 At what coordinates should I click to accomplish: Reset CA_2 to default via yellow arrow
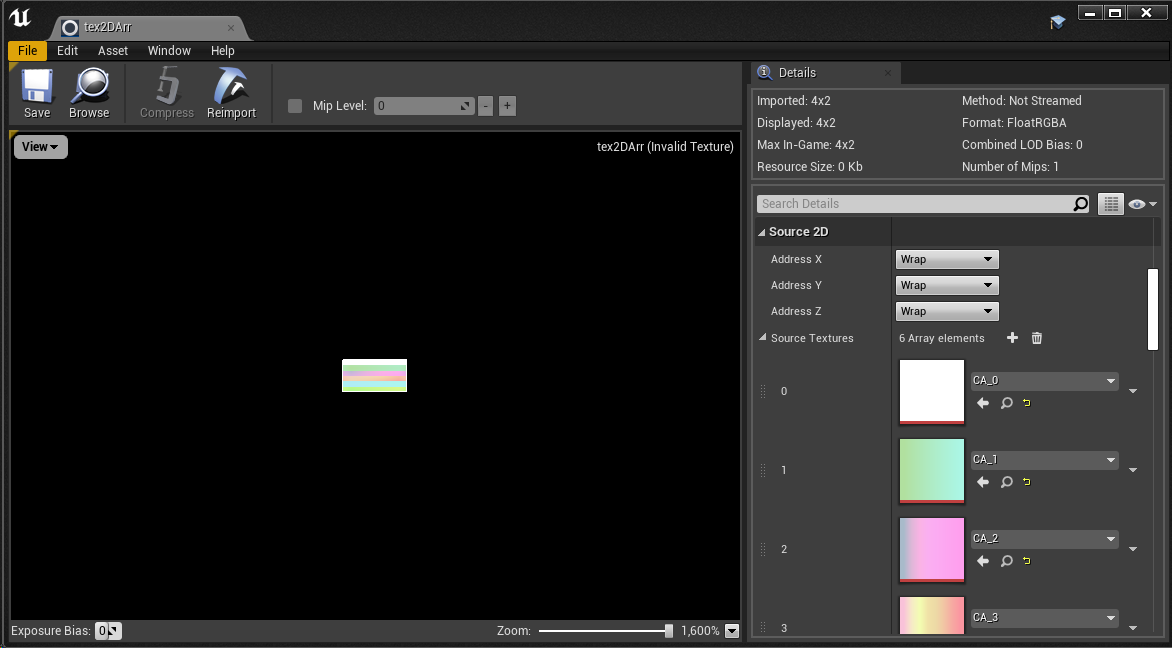click(1026, 561)
